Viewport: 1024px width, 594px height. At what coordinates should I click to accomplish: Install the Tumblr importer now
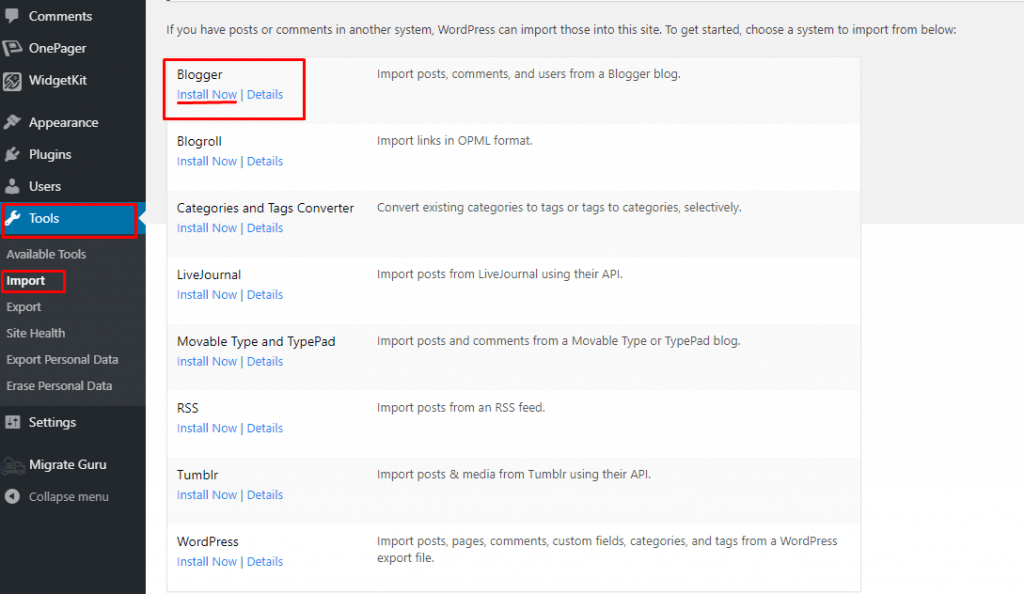(206, 495)
